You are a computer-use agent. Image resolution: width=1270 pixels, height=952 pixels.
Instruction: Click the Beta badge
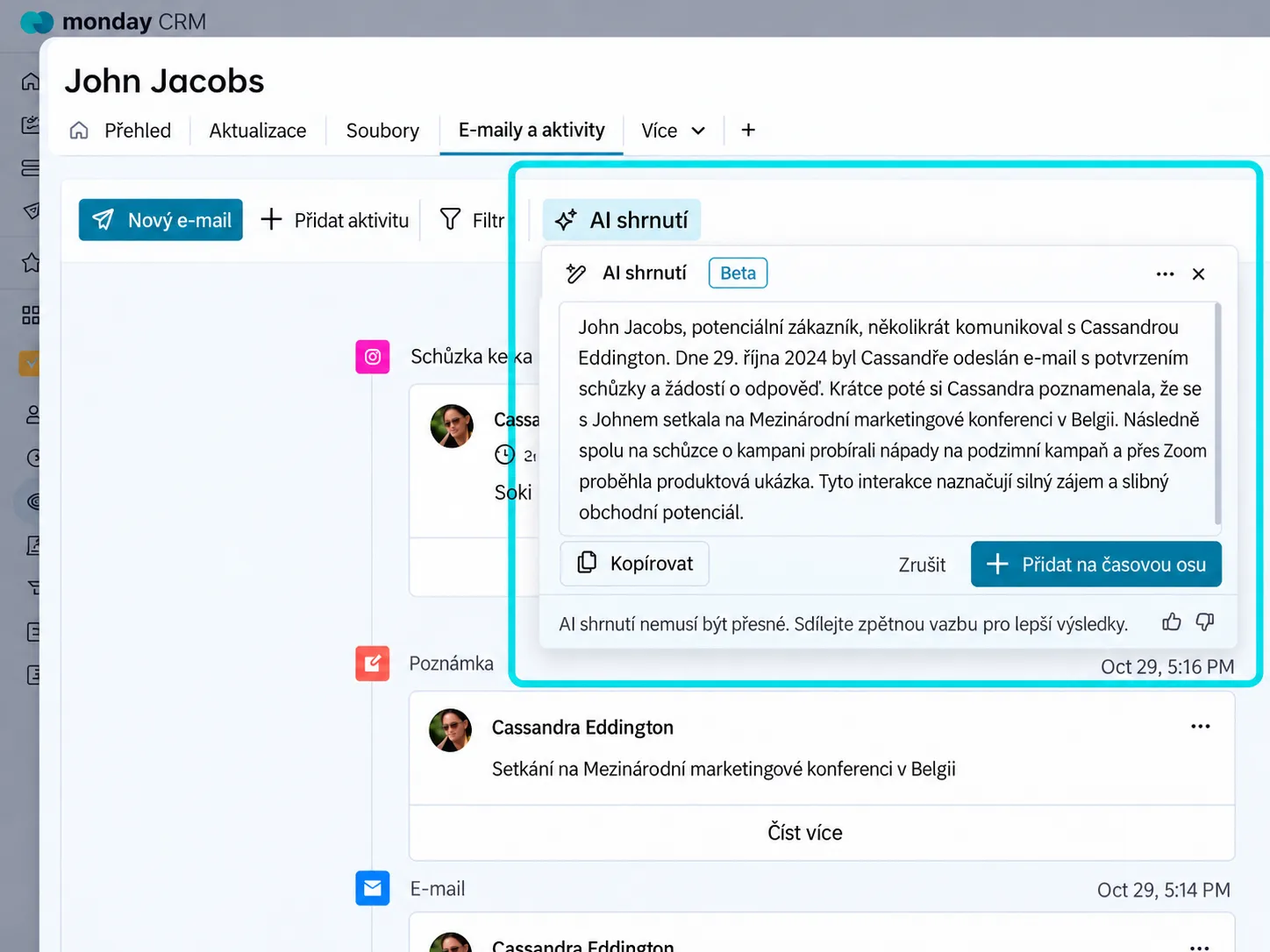coord(738,274)
